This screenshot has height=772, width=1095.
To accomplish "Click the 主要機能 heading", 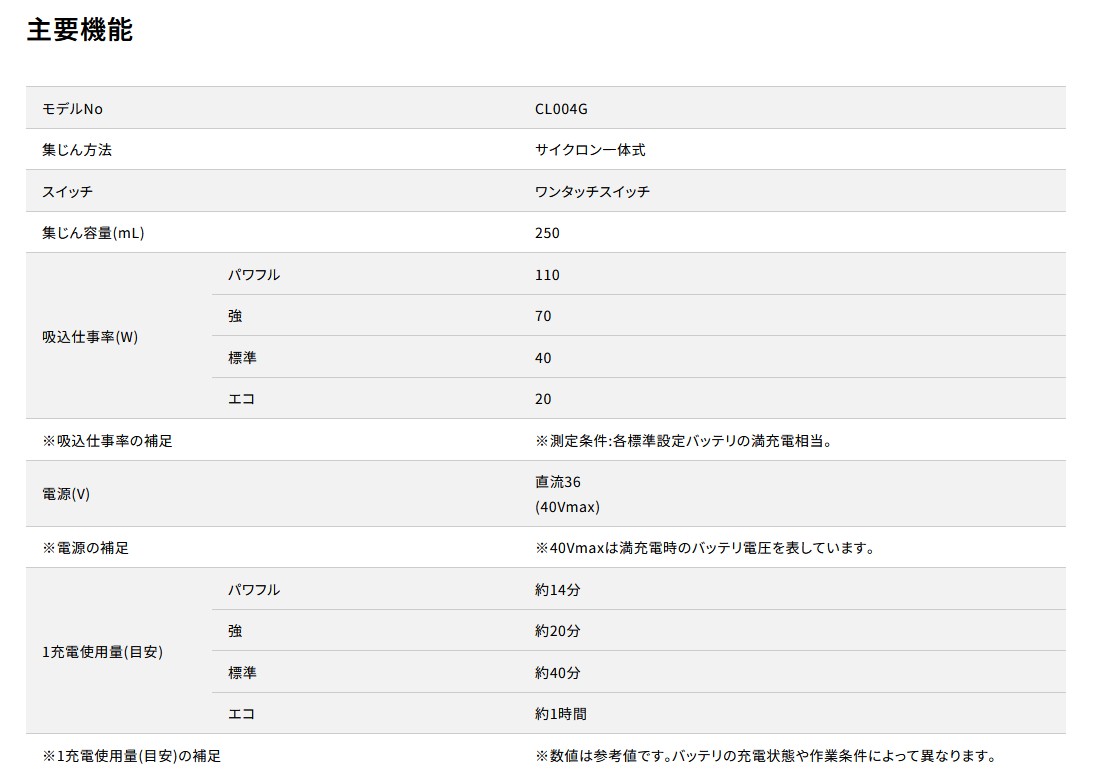I will (80, 30).
